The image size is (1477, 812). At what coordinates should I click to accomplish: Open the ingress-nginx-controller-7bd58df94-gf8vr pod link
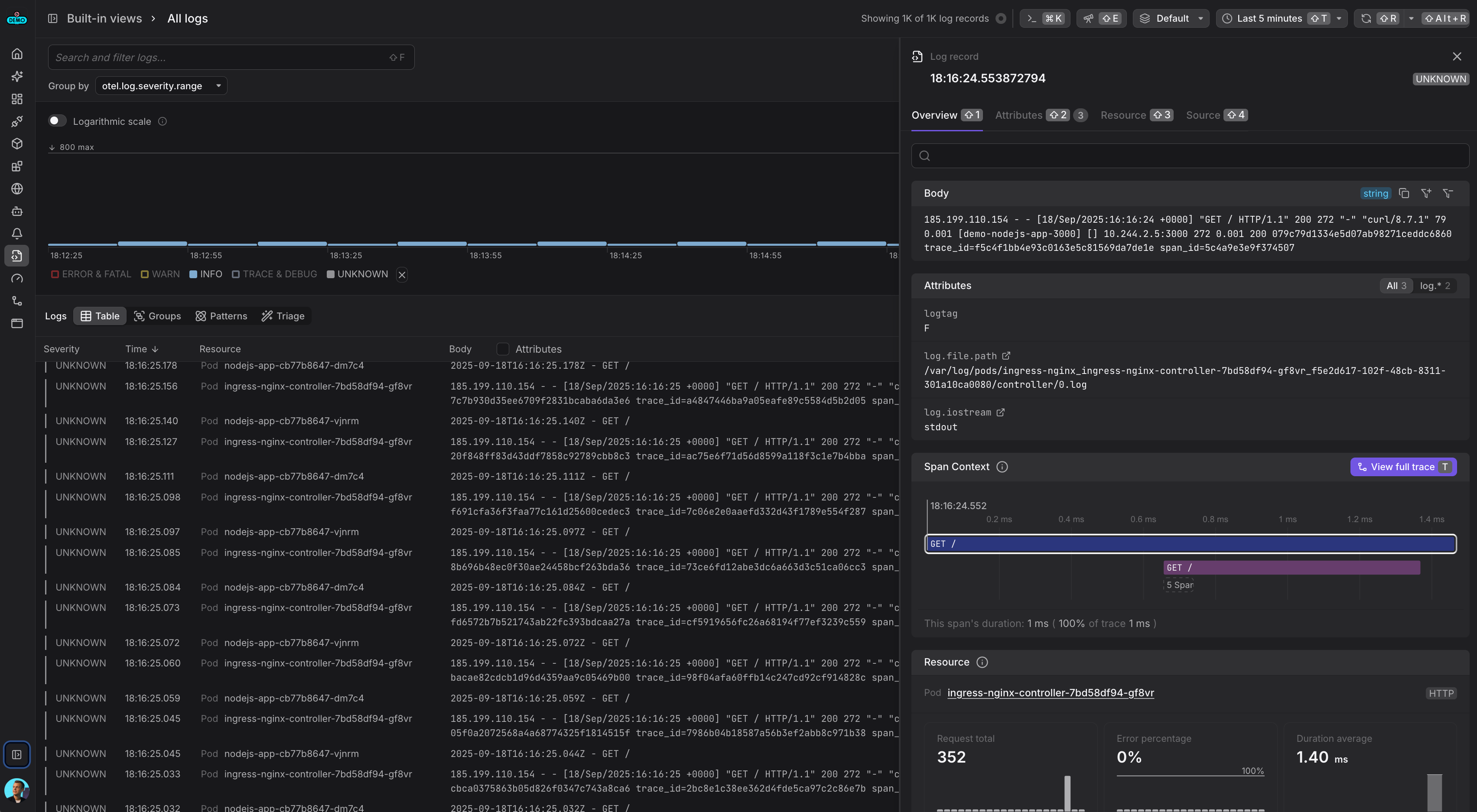tap(1051, 693)
